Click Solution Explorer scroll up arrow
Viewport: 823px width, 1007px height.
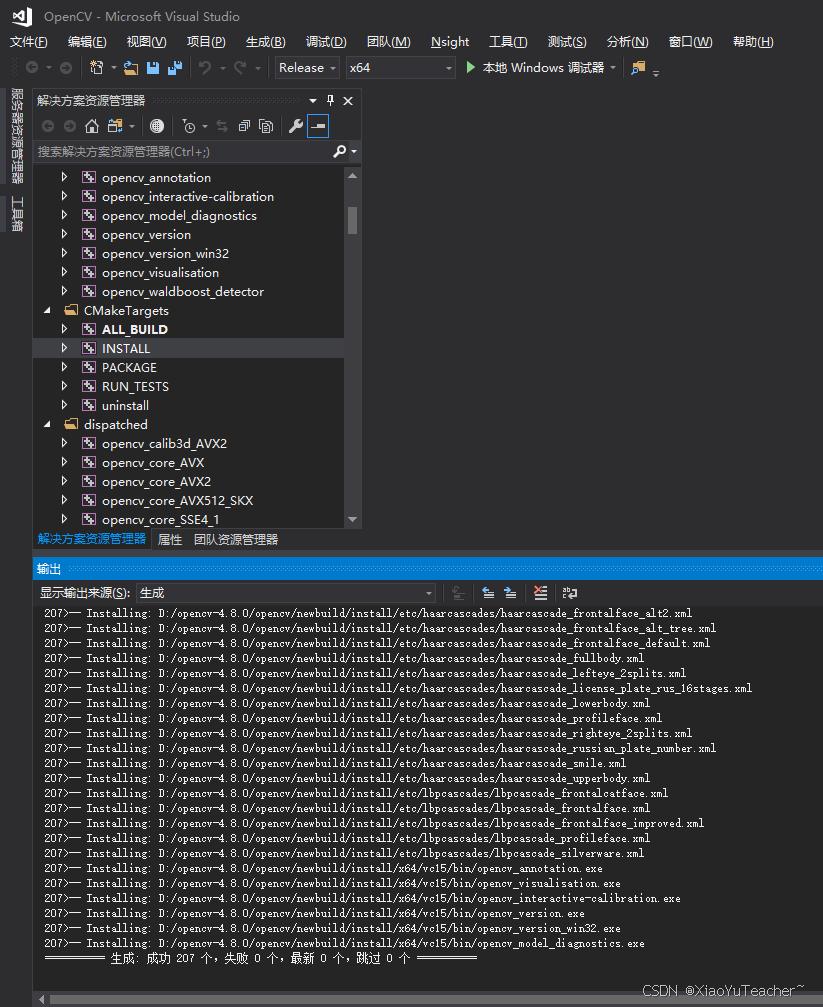click(x=352, y=175)
